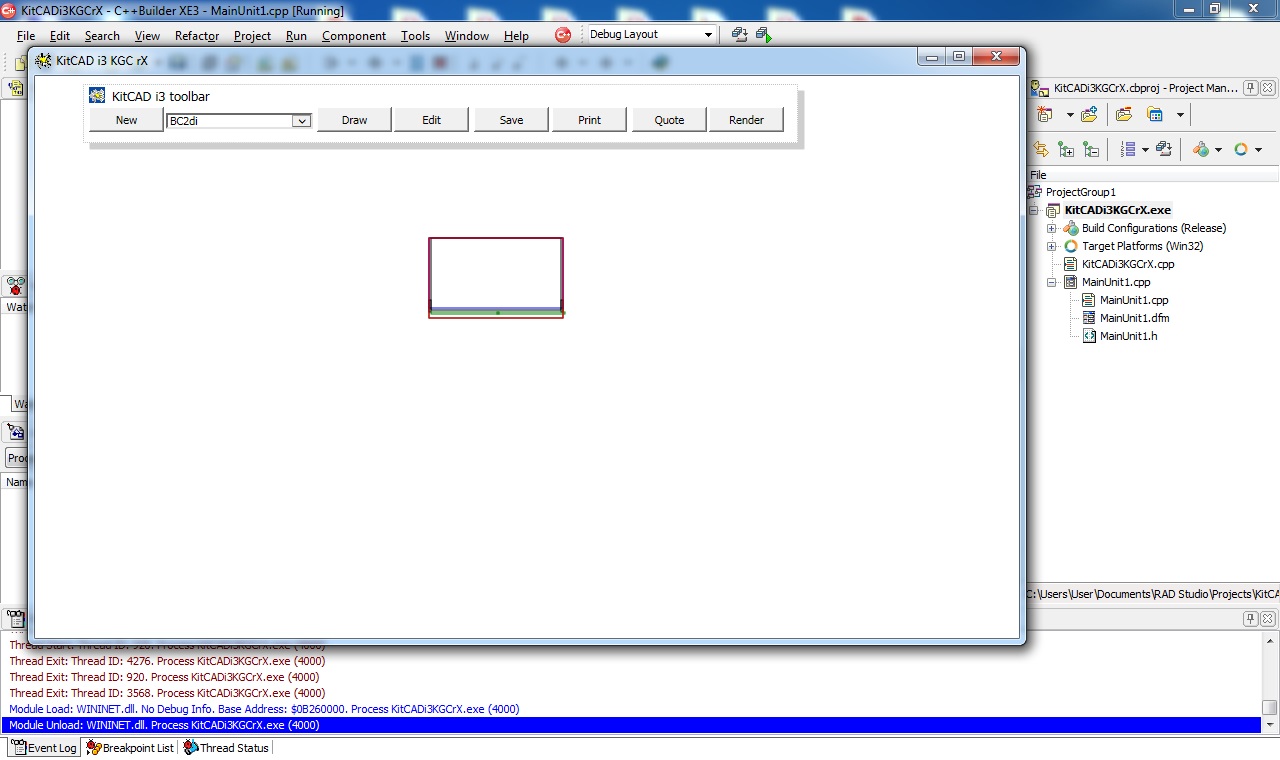
Task: Click the Draw button
Action: 354,120
